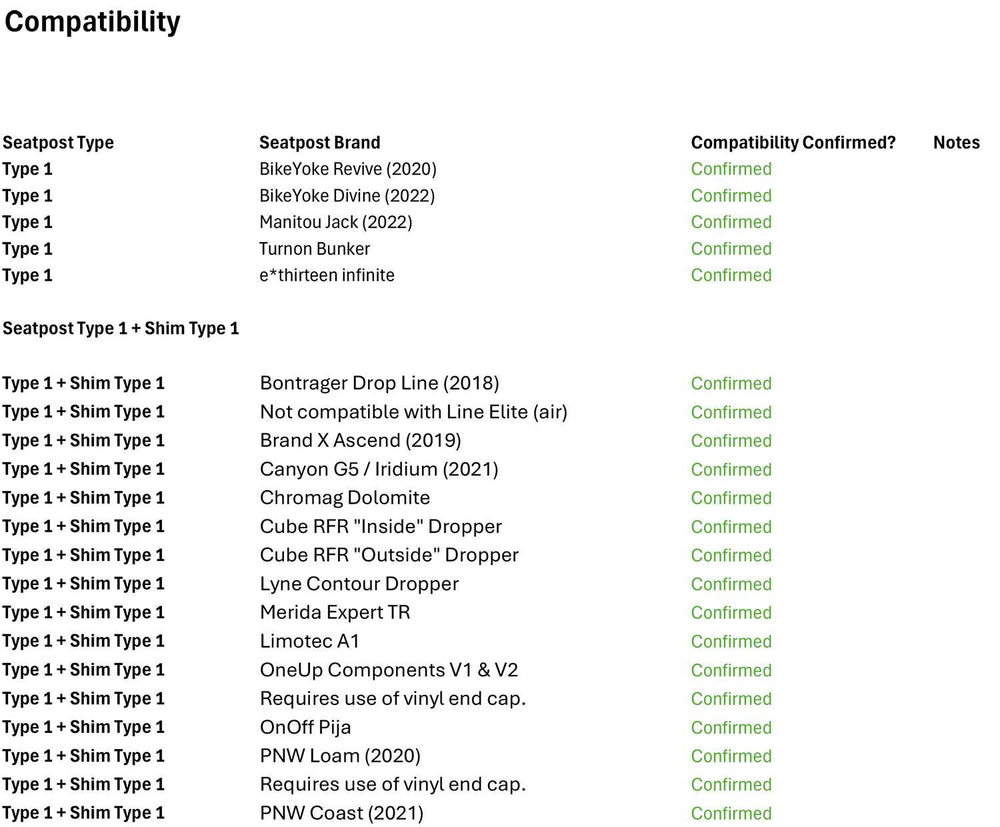Select the Brand X Ascend (2019) cell
The width and height of the screenshot is (1000, 827).
coord(360,440)
